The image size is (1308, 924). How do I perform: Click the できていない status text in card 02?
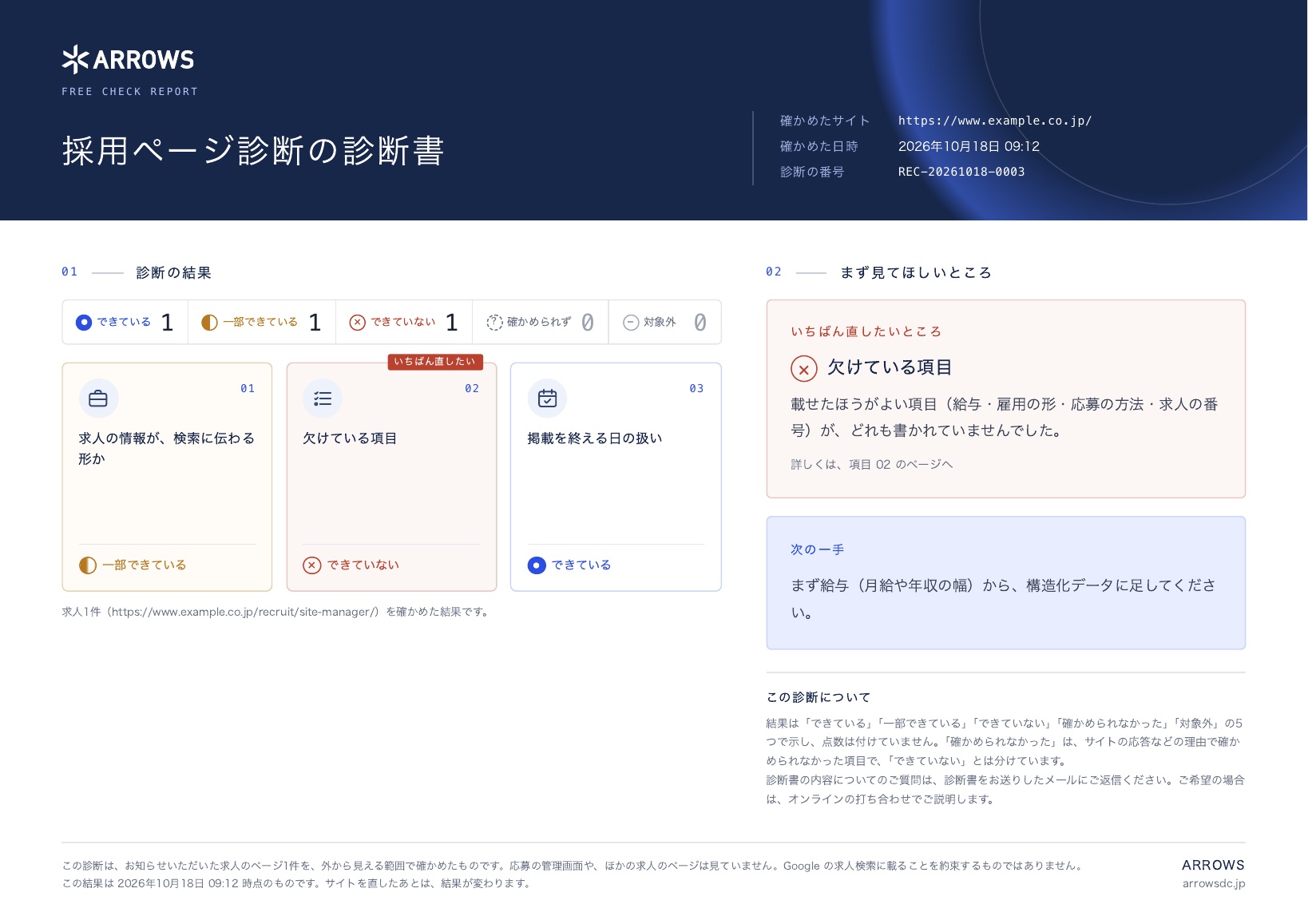[x=363, y=565]
